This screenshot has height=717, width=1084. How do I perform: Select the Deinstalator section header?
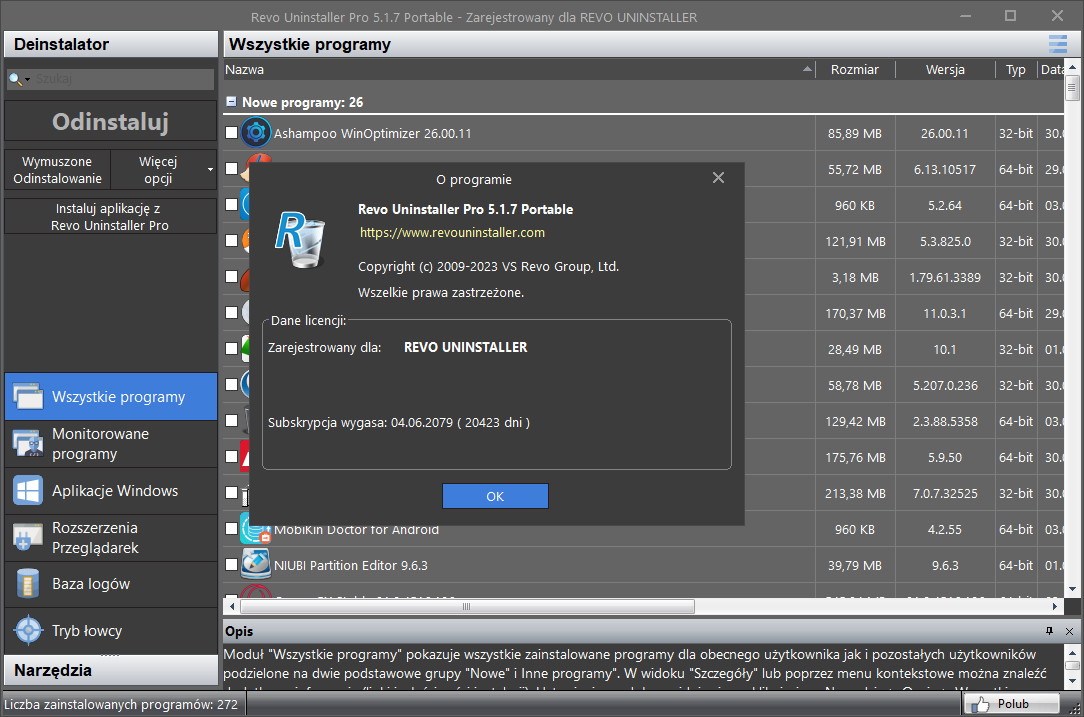click(111, 44)
